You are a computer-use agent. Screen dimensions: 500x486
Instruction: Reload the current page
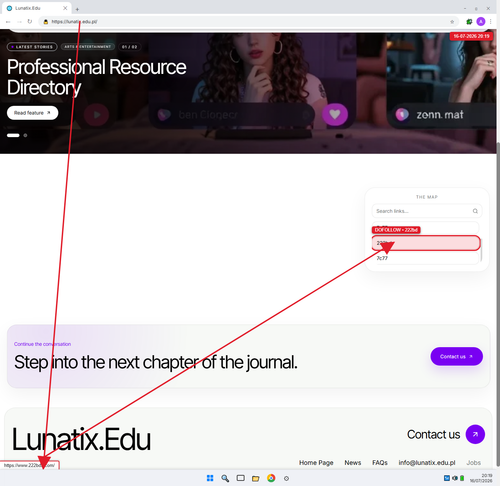[x=30, y=22]
